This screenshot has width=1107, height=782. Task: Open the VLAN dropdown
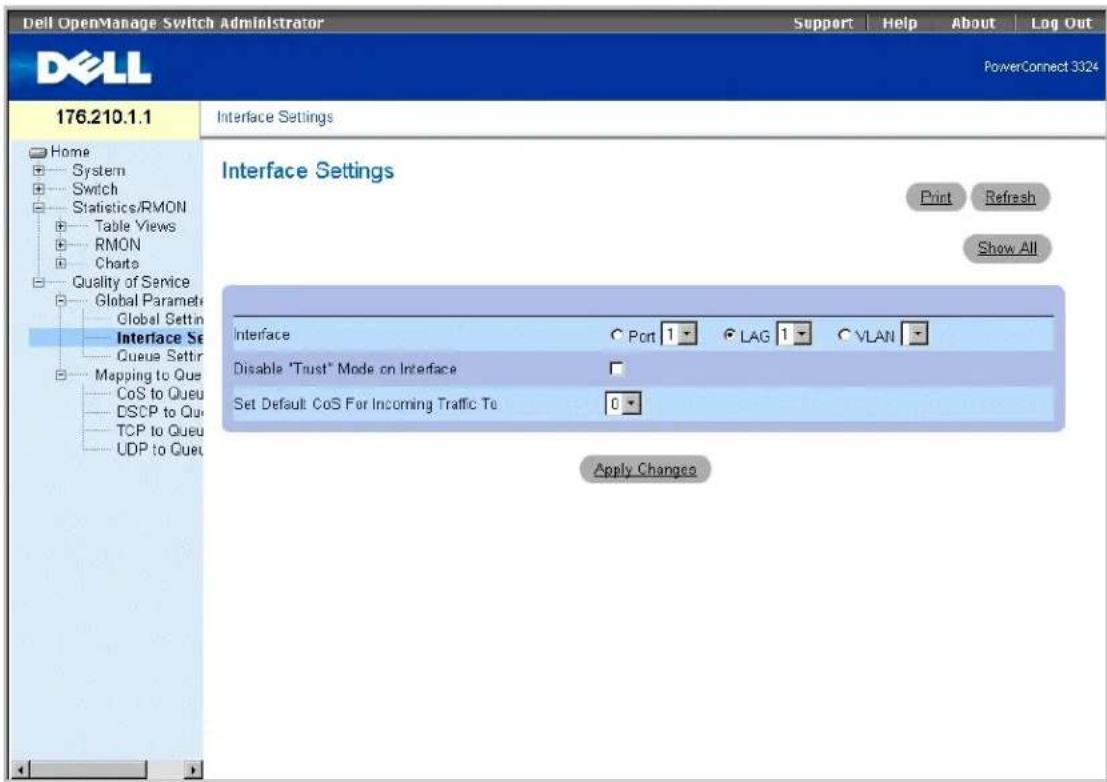pyautogui.click(x=915, y=335)
